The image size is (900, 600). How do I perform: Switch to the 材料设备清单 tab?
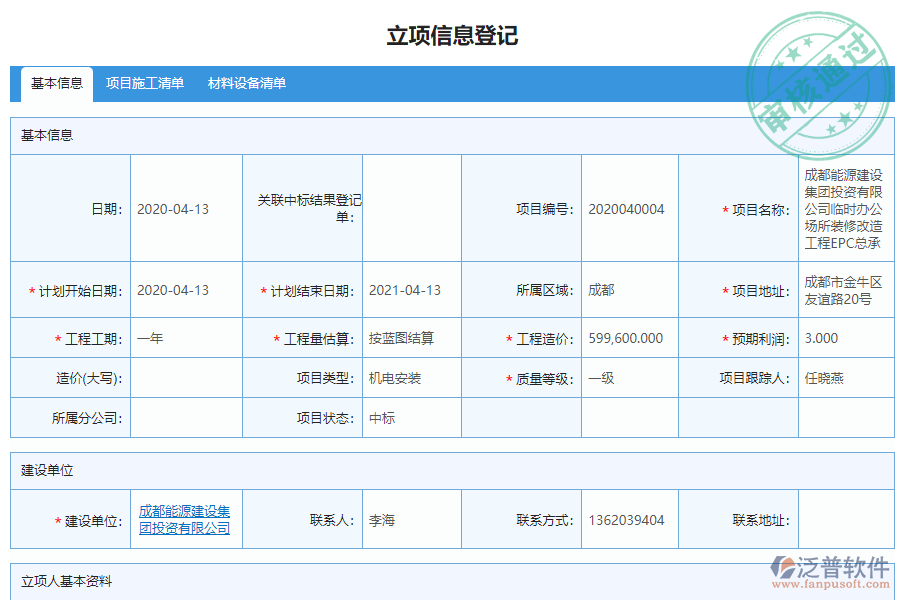(247, 84)
